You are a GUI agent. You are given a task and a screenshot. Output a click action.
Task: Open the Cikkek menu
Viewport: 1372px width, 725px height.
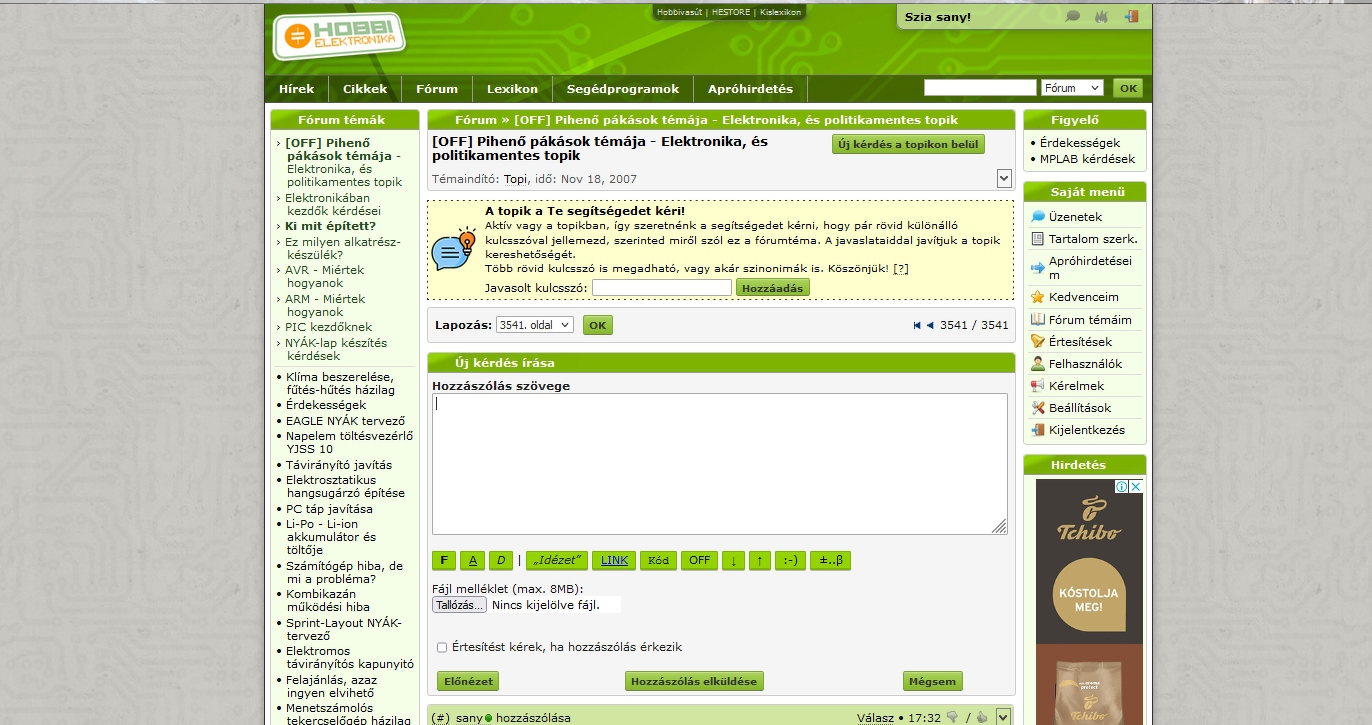pos(365,89)
